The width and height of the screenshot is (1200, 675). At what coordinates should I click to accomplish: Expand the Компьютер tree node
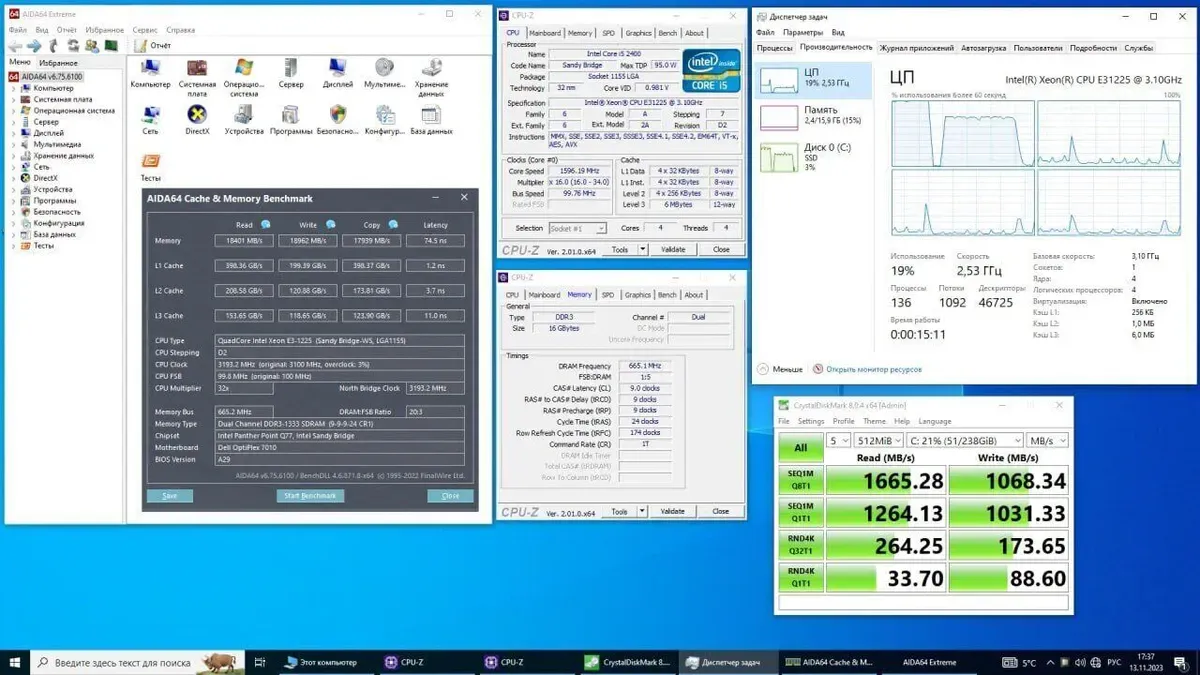click(14, 88)
